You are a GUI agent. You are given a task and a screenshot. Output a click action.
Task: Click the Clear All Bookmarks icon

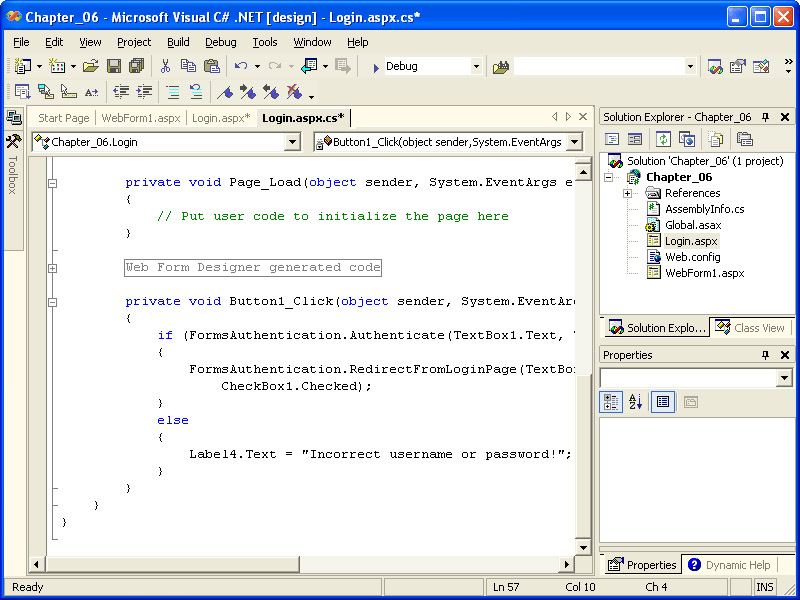293,92
